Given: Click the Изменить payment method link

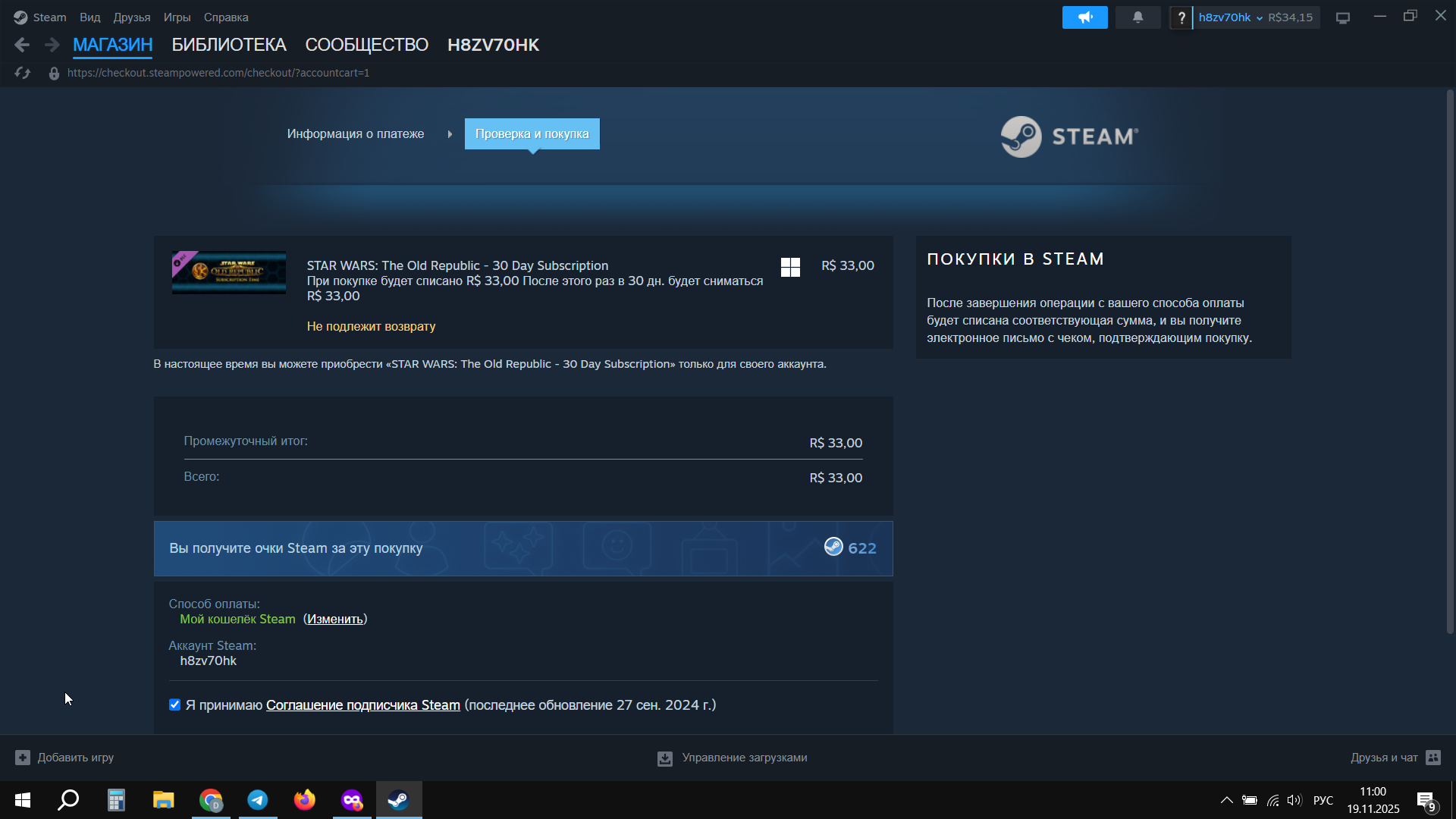Looking at the screenshot, I should [x=335, y=619].
